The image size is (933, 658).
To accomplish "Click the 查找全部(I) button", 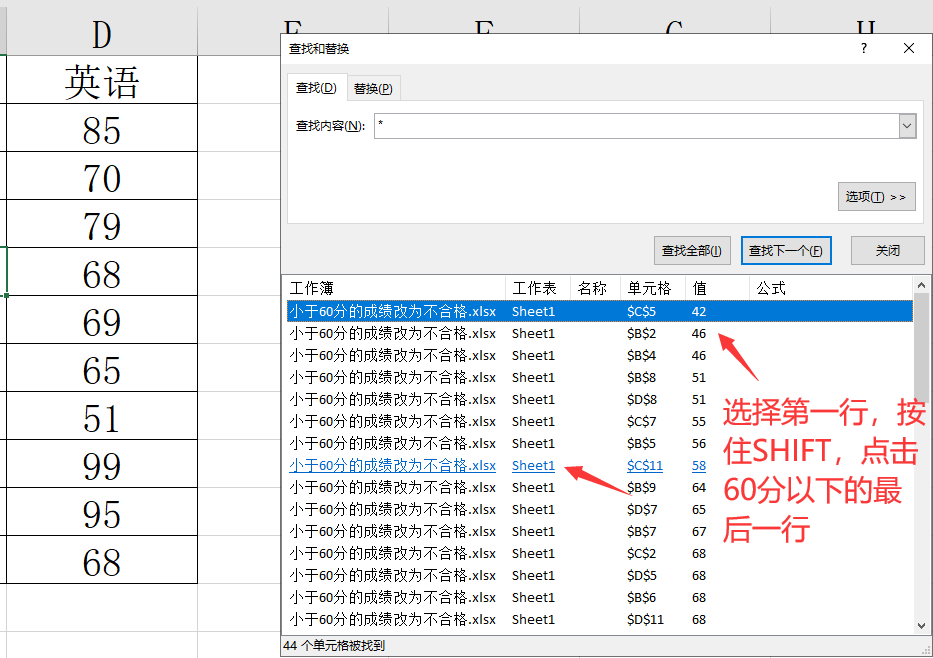I will 691,250.
